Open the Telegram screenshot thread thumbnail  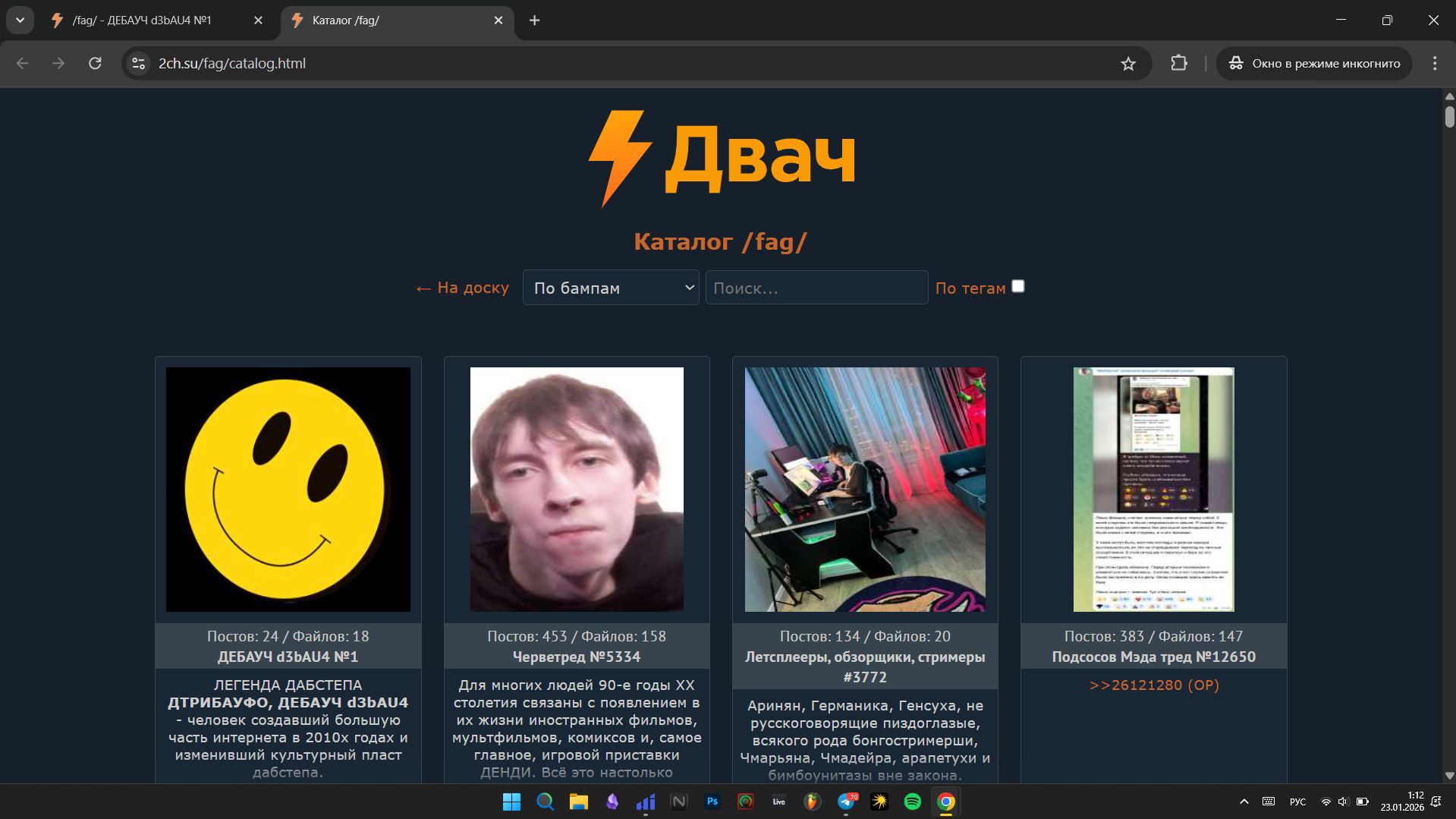click(1154, 490)
